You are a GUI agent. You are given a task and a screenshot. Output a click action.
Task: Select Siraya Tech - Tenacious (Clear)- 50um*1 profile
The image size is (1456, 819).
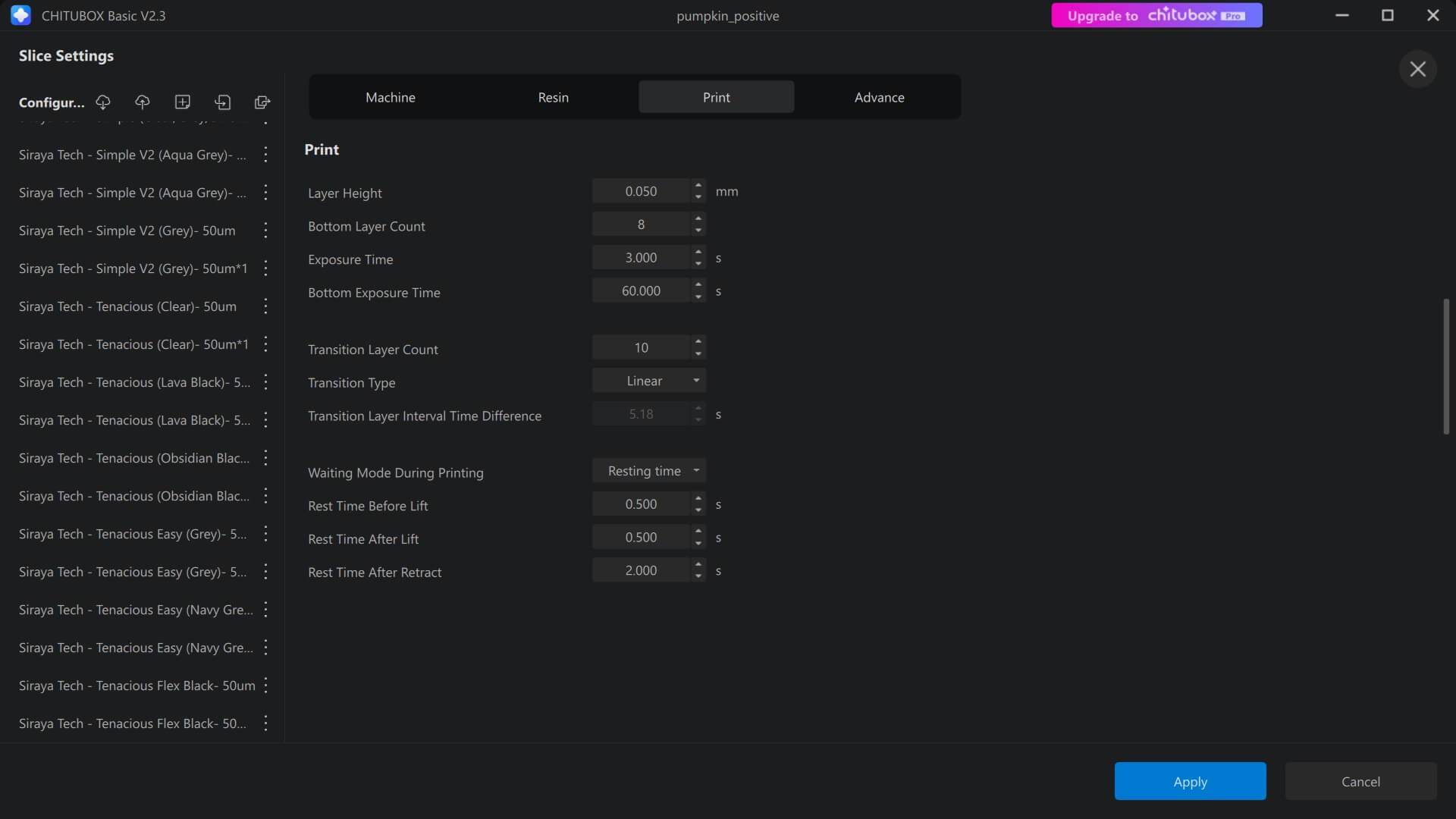click(134, 344)
